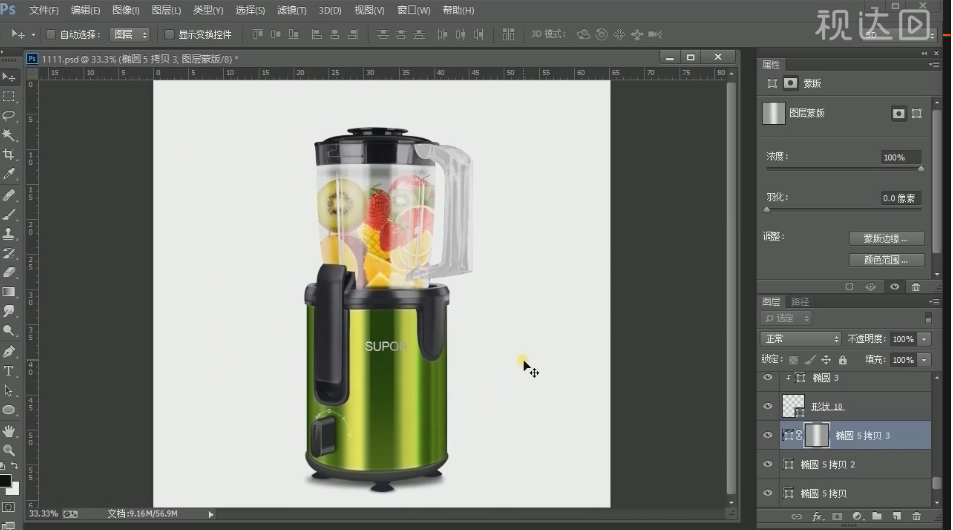Screen dimensions: 953x530
Task: Select the Healing Brush tool
Action: 9,195
